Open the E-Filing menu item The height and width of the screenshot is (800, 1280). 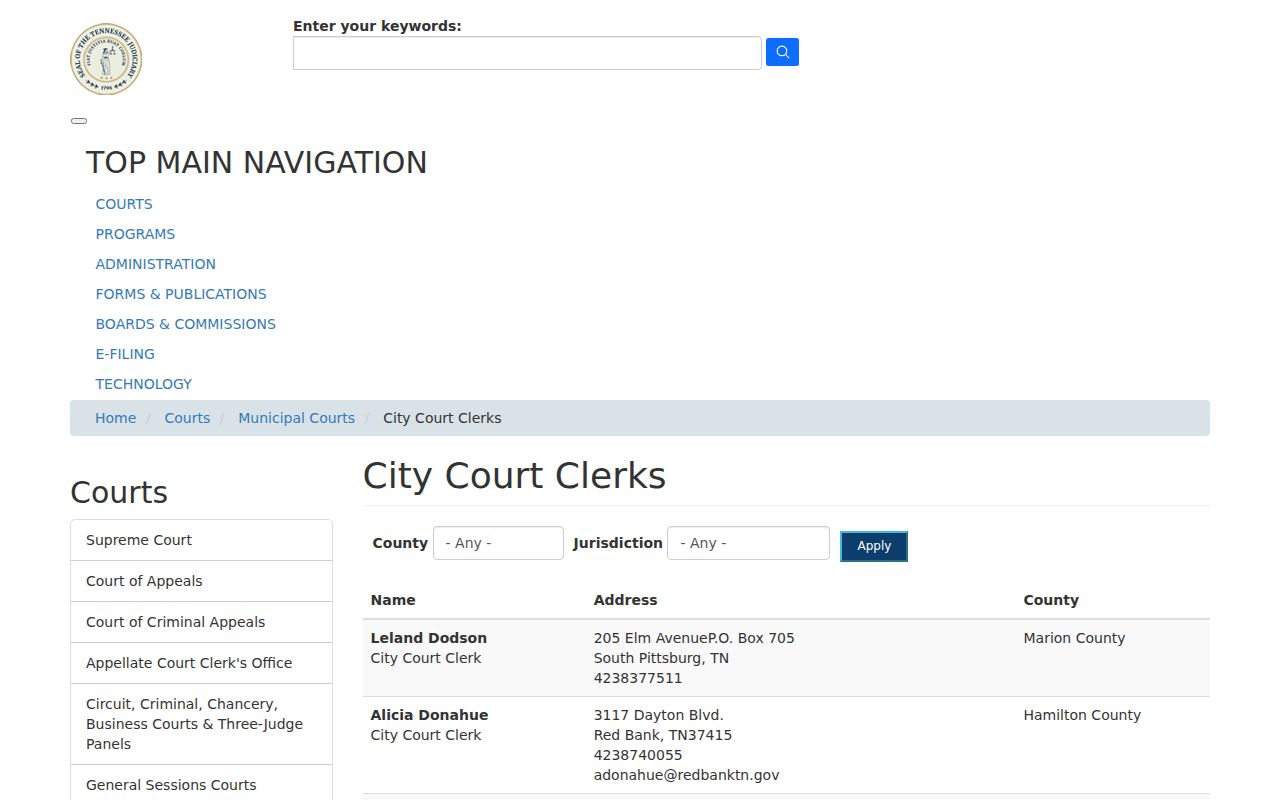click(125, 354)
